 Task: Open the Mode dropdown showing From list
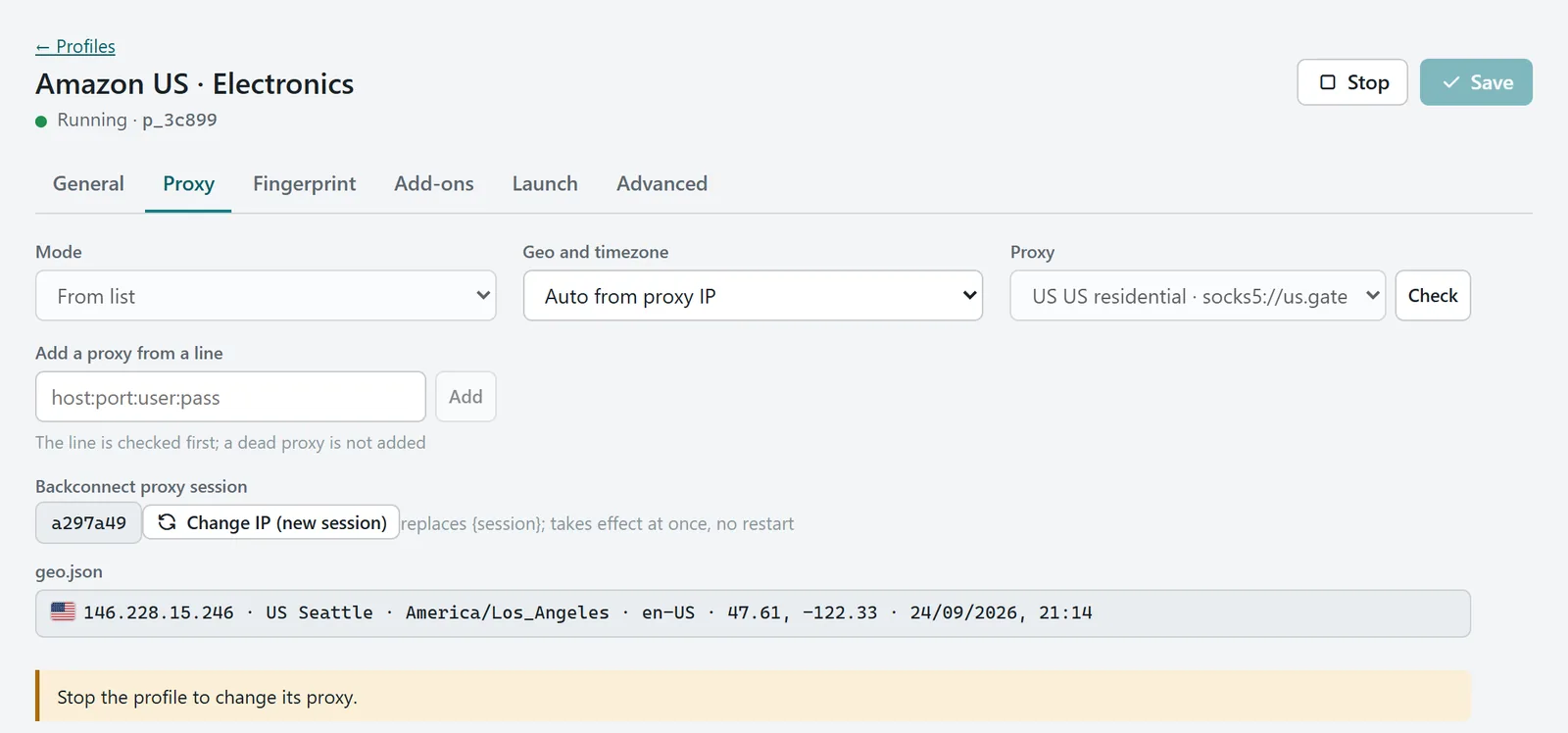[266, 296]
